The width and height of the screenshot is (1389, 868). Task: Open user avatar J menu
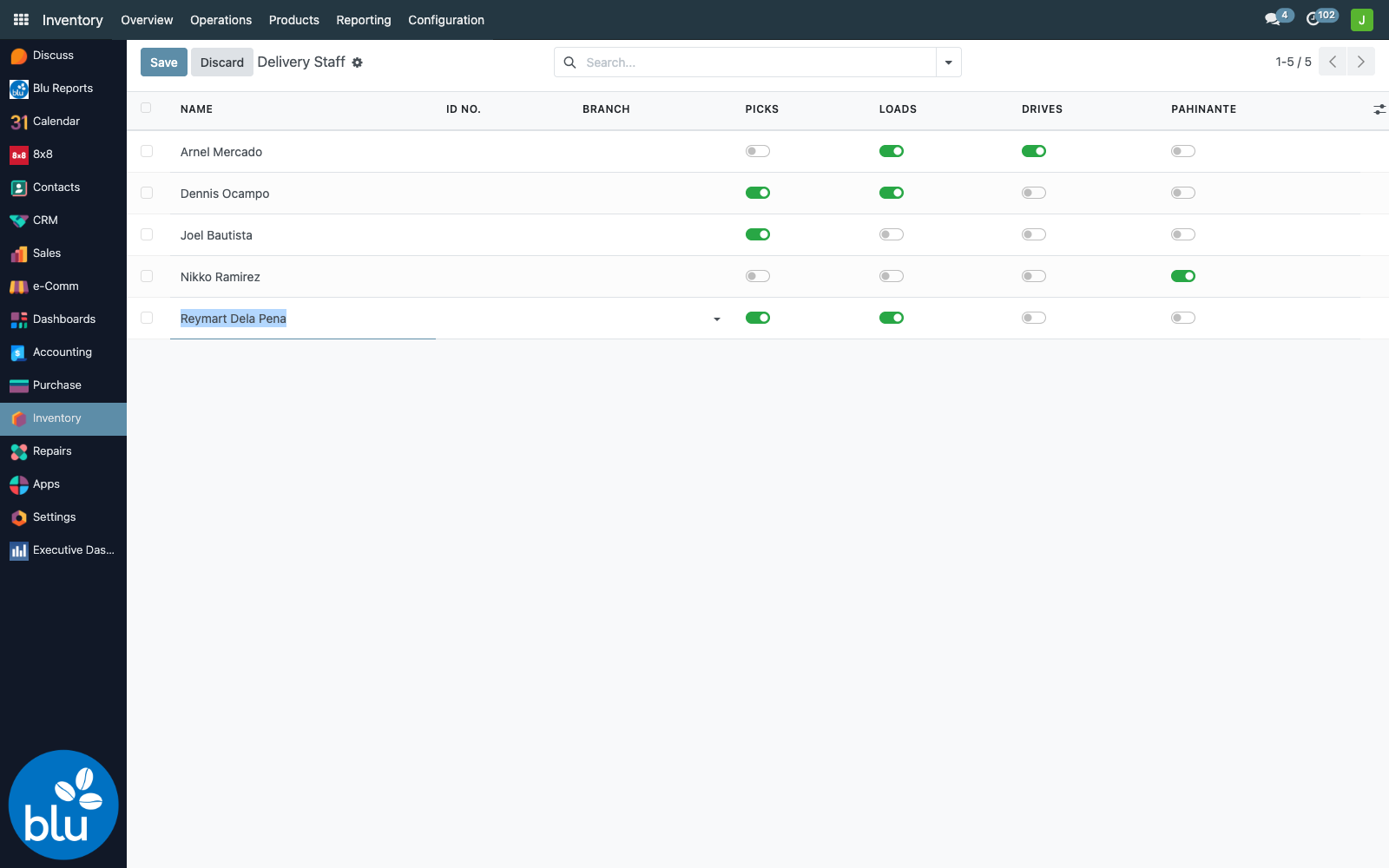1362,20
